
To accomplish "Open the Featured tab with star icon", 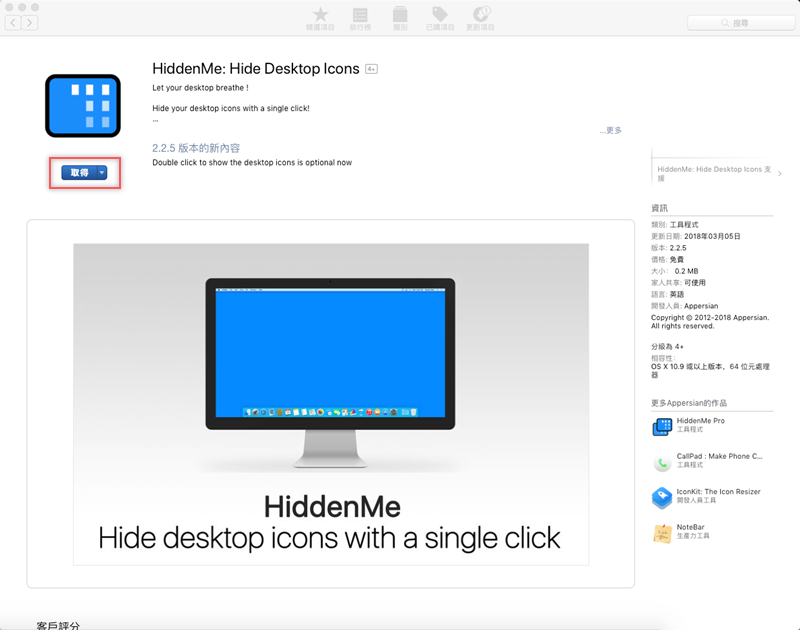I will pos(320,19).
